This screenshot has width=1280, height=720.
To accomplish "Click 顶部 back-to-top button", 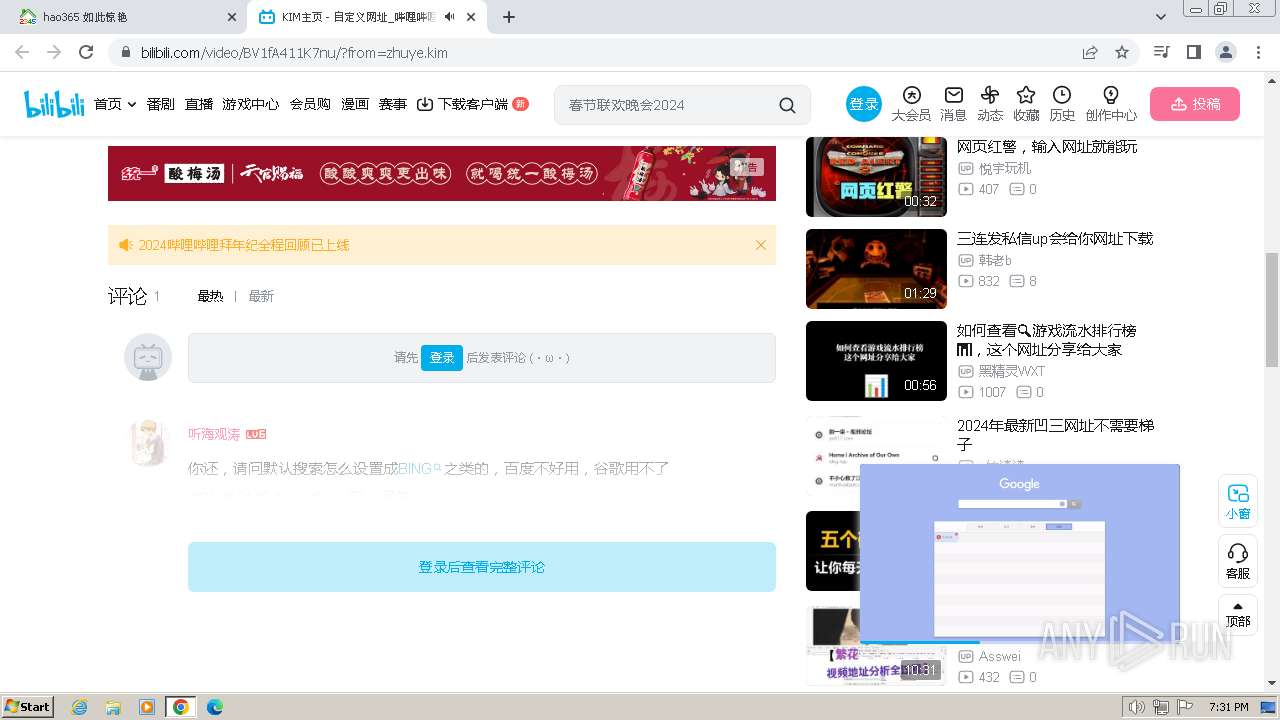I will click(1238, 614).
